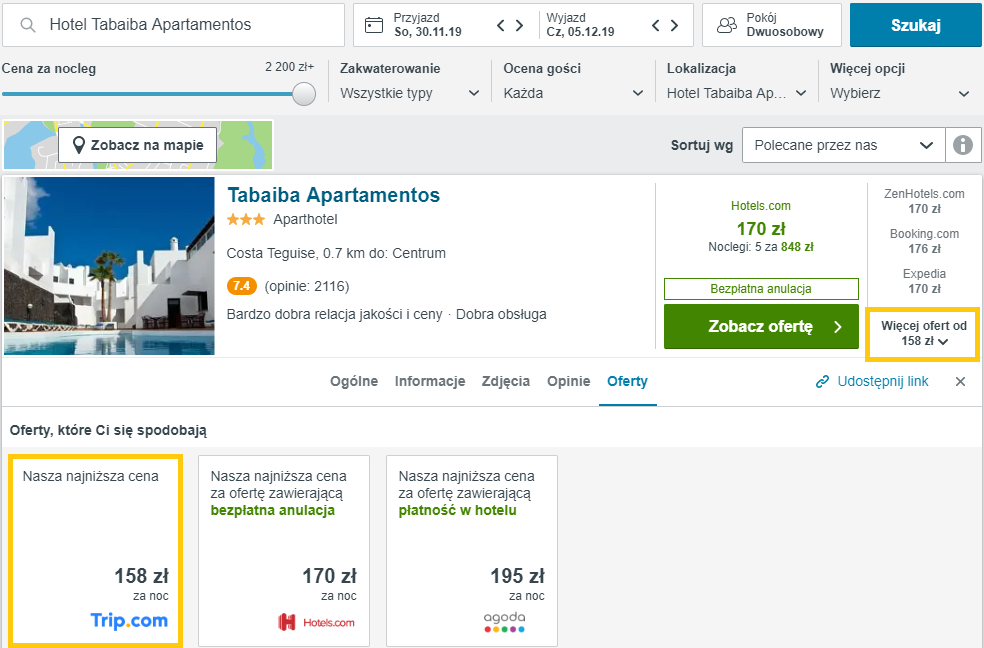Select the 195 zł pay at hotel offer card
Image resolution: width=984 pixels, height=648 pixels.
pyautogui.click(x=472, y=551)
